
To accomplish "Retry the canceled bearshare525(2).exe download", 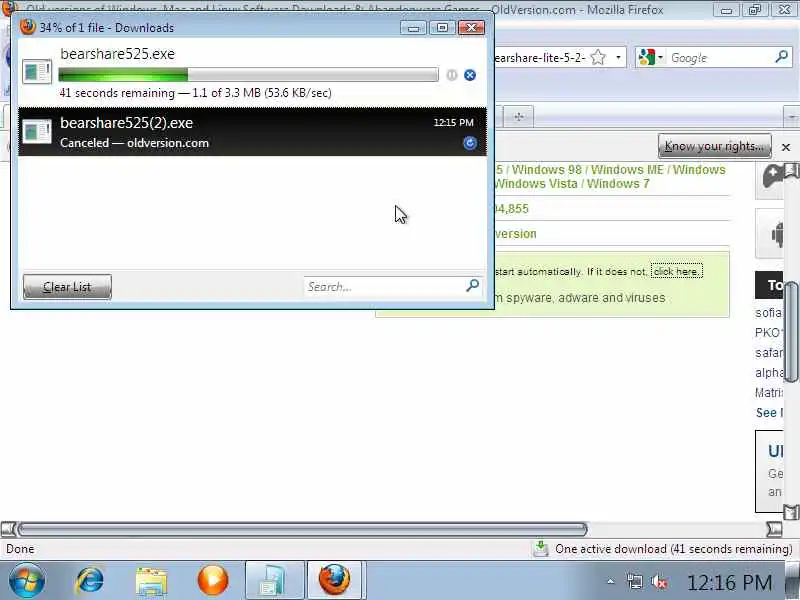I will 470,143.
